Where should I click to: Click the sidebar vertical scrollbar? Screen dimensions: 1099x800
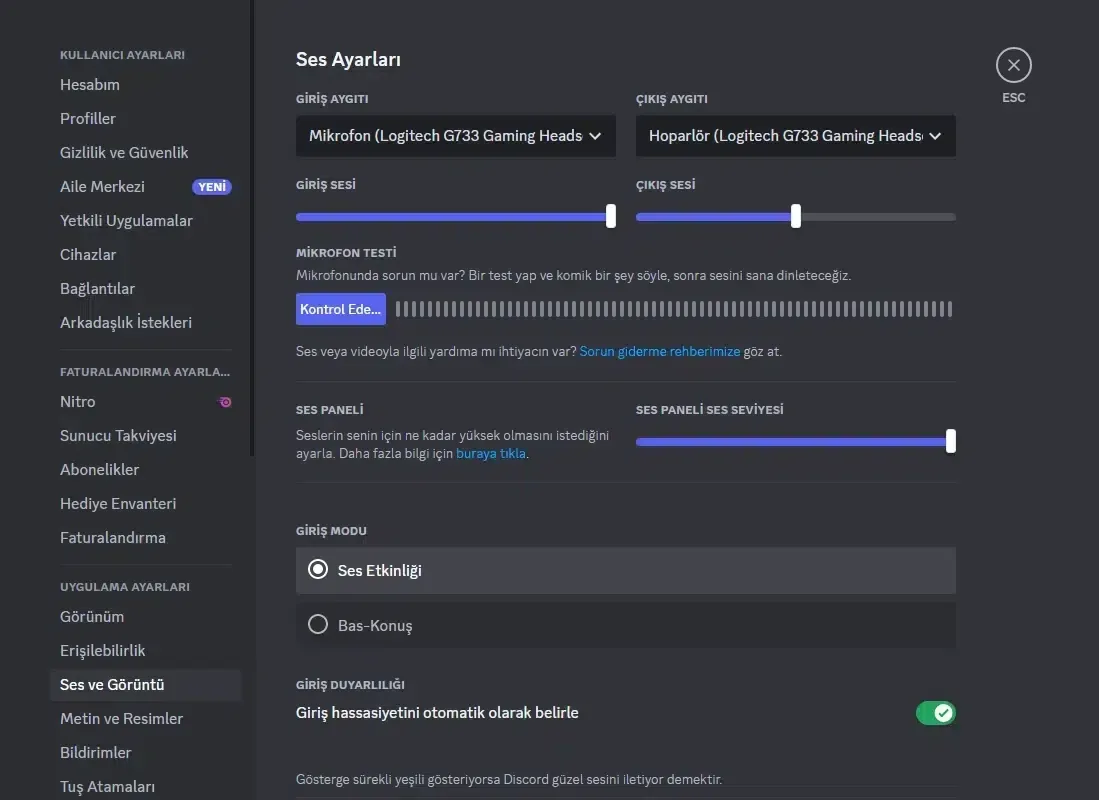pyautogui.click(x=252, y=228)
